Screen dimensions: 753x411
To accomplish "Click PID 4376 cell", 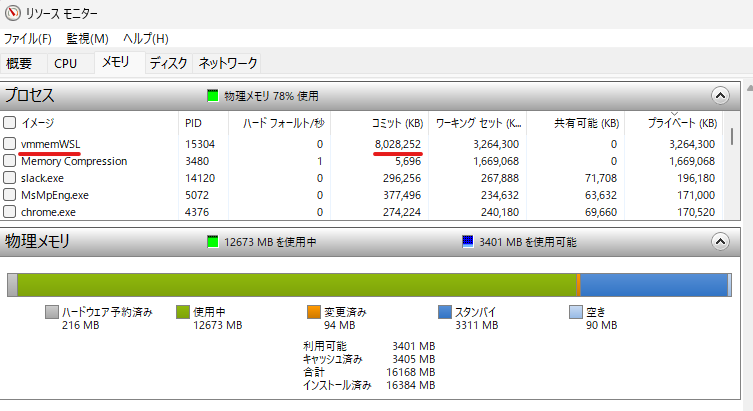I will click(x=197, y=212).
